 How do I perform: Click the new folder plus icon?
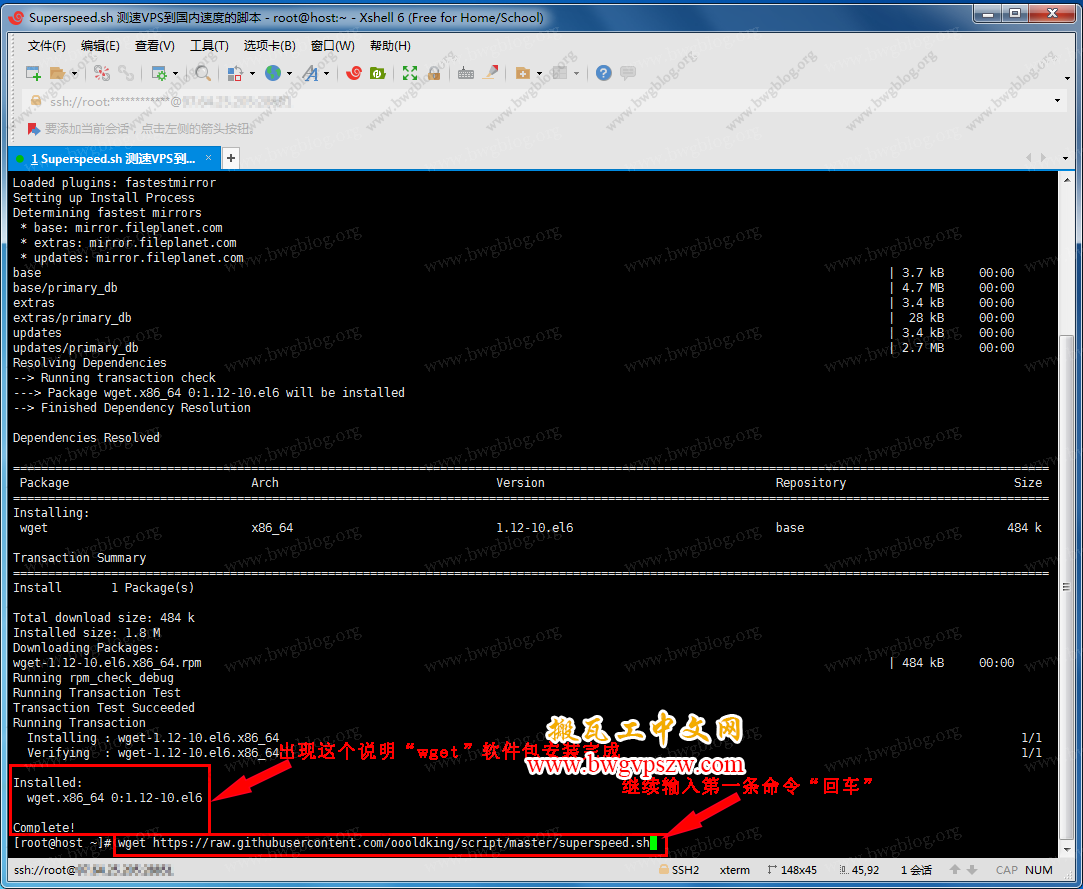(x=523, y=73)
